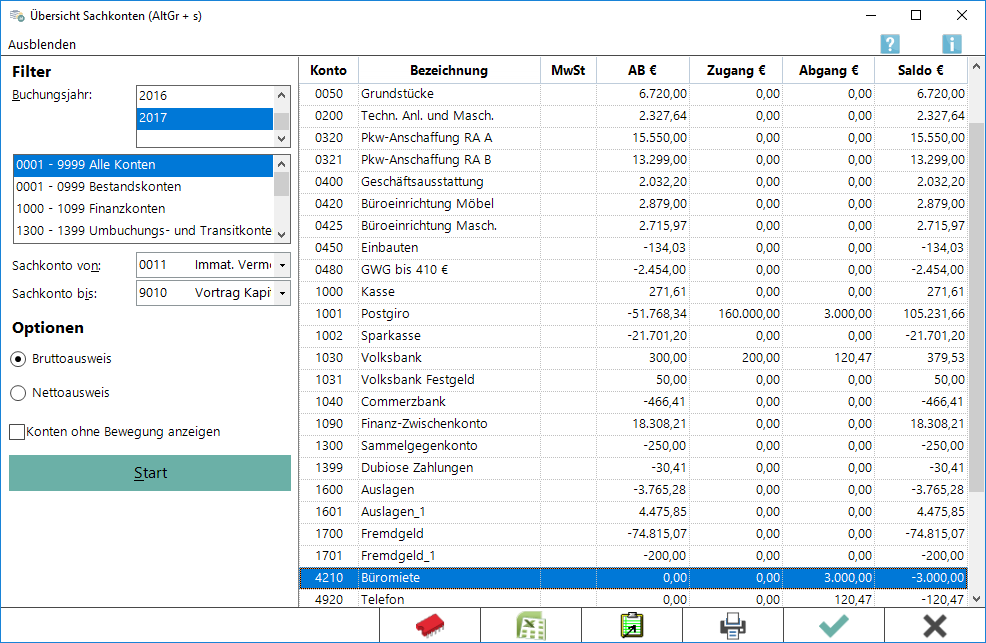Select the highlighted Büromiete row

(x=633, y=578)
